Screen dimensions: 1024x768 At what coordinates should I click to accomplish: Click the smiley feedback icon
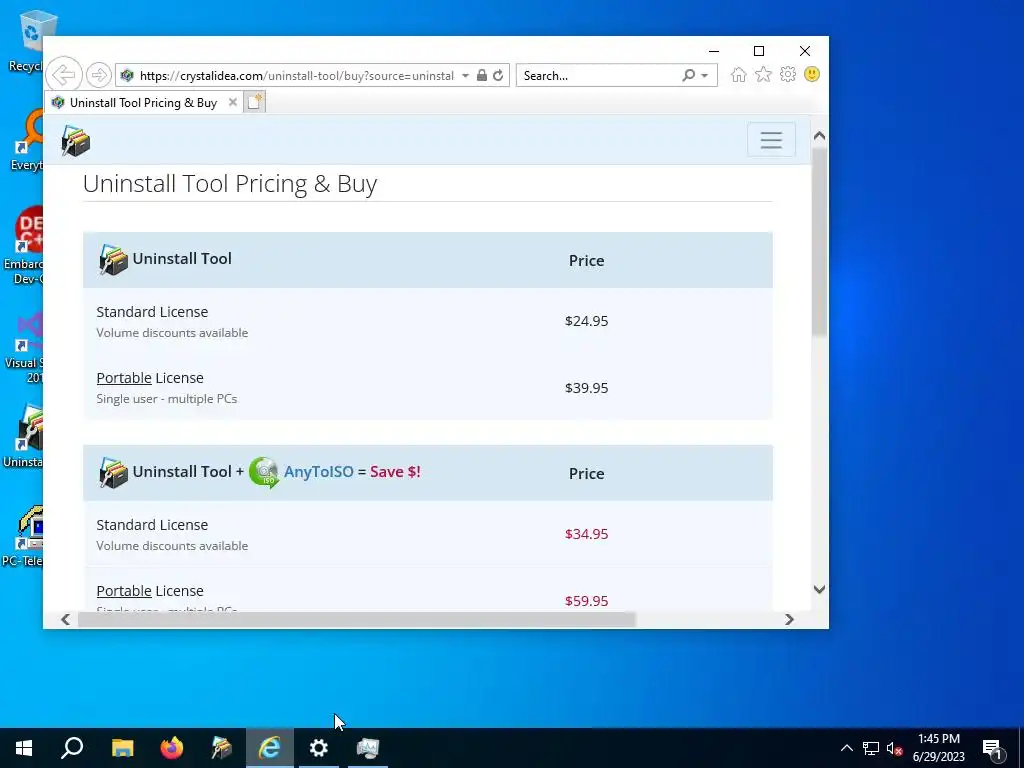click(x=812, y=74)
